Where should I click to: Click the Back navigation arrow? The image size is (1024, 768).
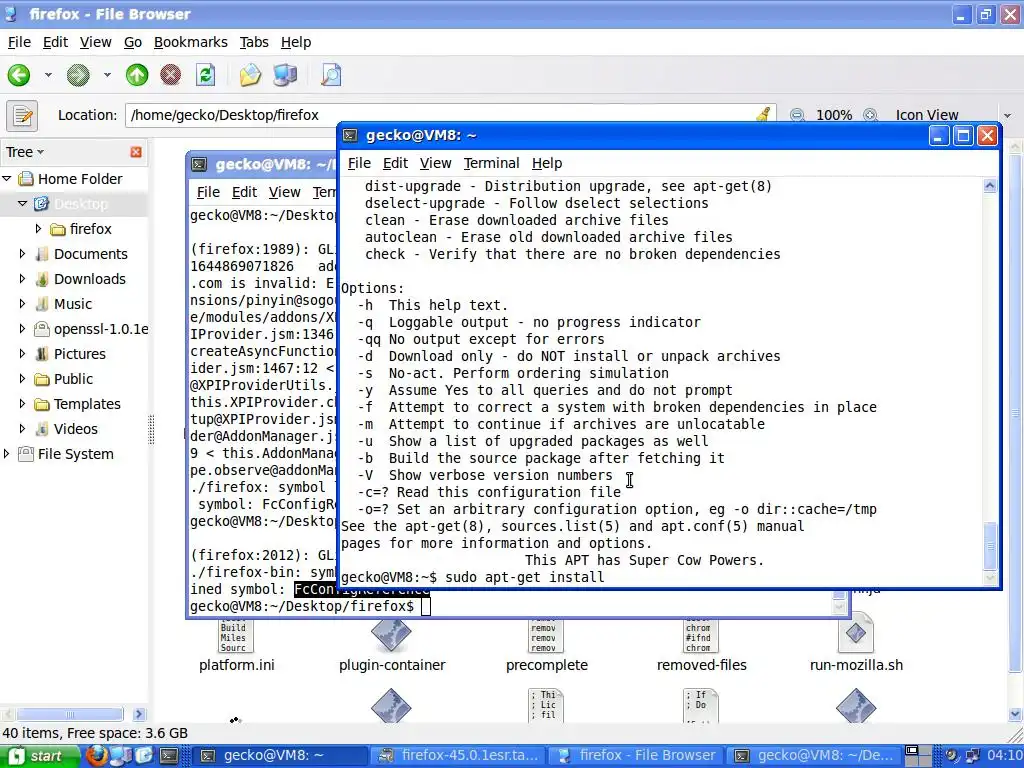pyautogui.click(x=19, y=75)
